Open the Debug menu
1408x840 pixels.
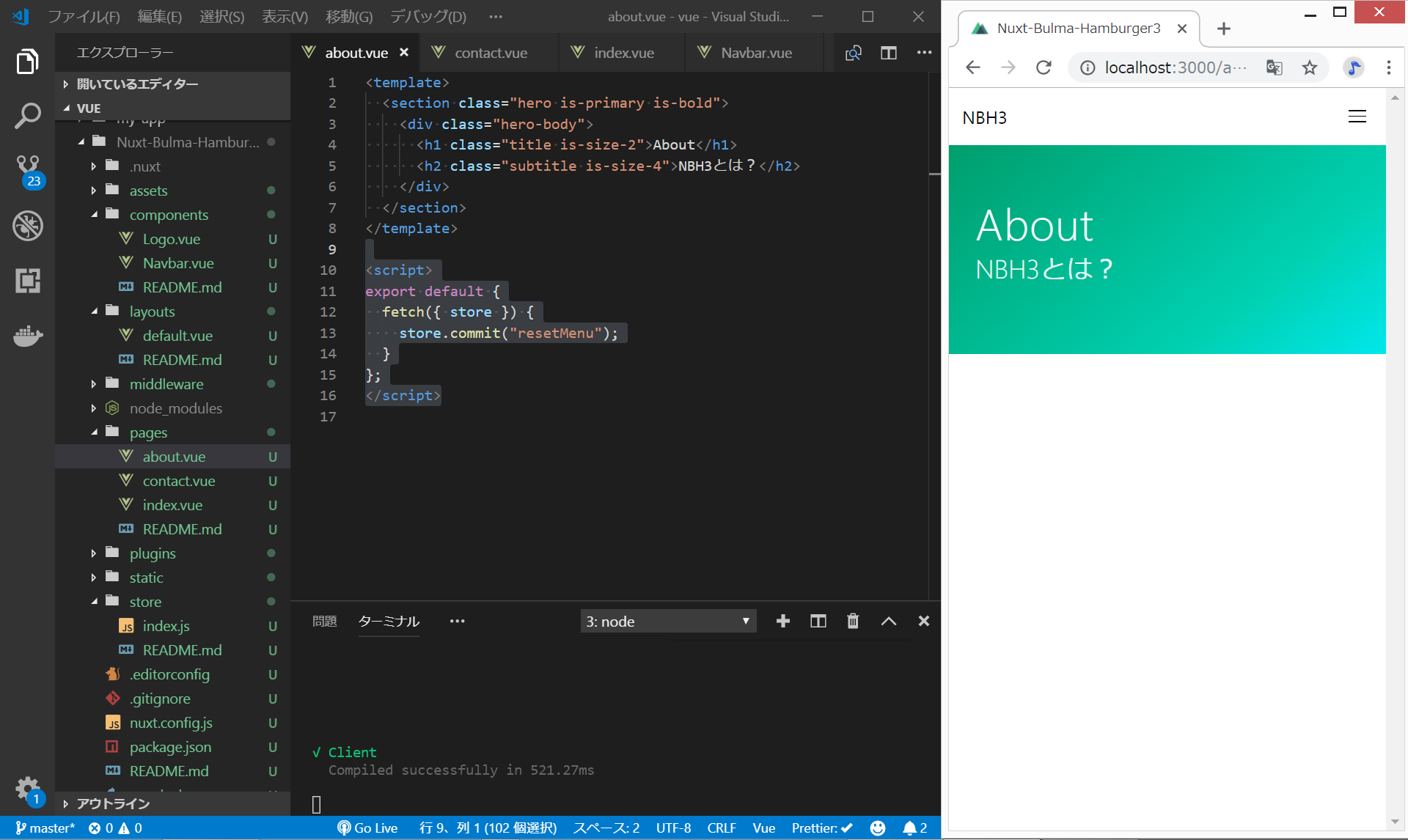428,16
